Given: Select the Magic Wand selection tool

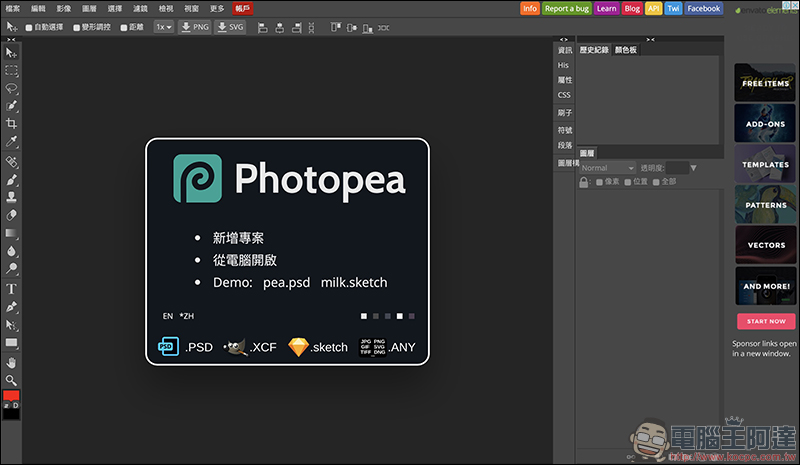Looking at the screenshot, I should (x=11, y=106).
